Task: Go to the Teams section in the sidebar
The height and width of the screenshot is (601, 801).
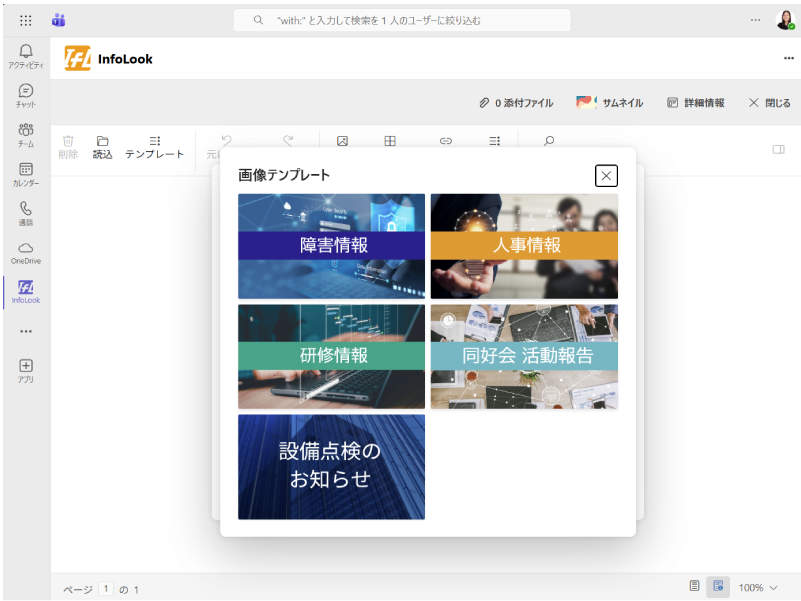Action: pyautogui.click(x=25, y=134)
